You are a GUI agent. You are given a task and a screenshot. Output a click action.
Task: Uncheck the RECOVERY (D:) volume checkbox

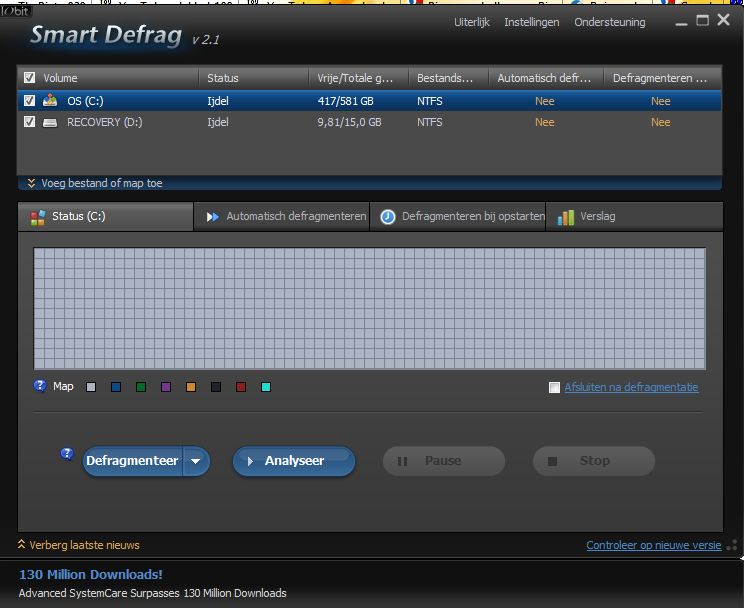[x=29, y=122]
